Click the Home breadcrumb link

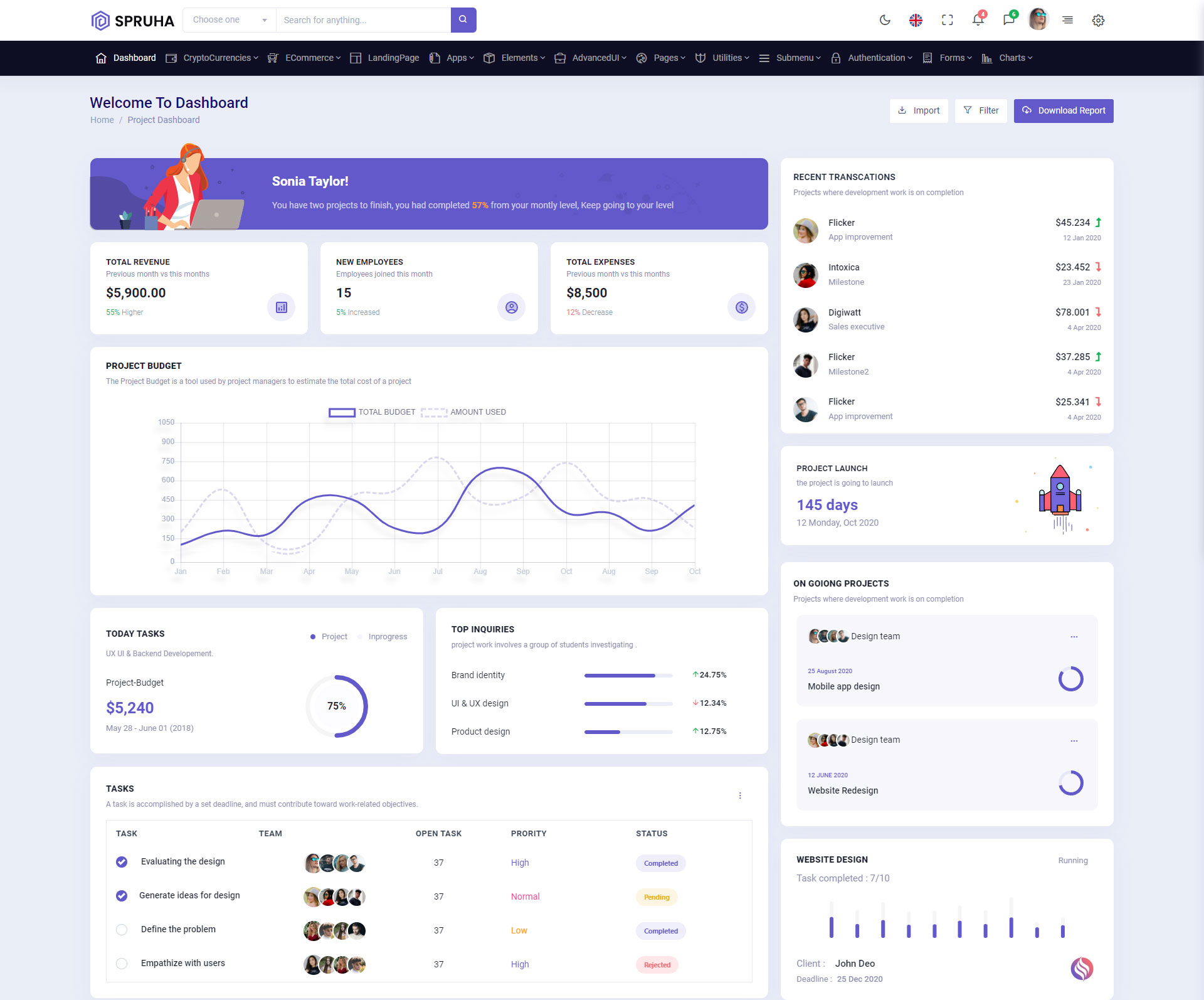pyautogui.click(x=102, y=120)
